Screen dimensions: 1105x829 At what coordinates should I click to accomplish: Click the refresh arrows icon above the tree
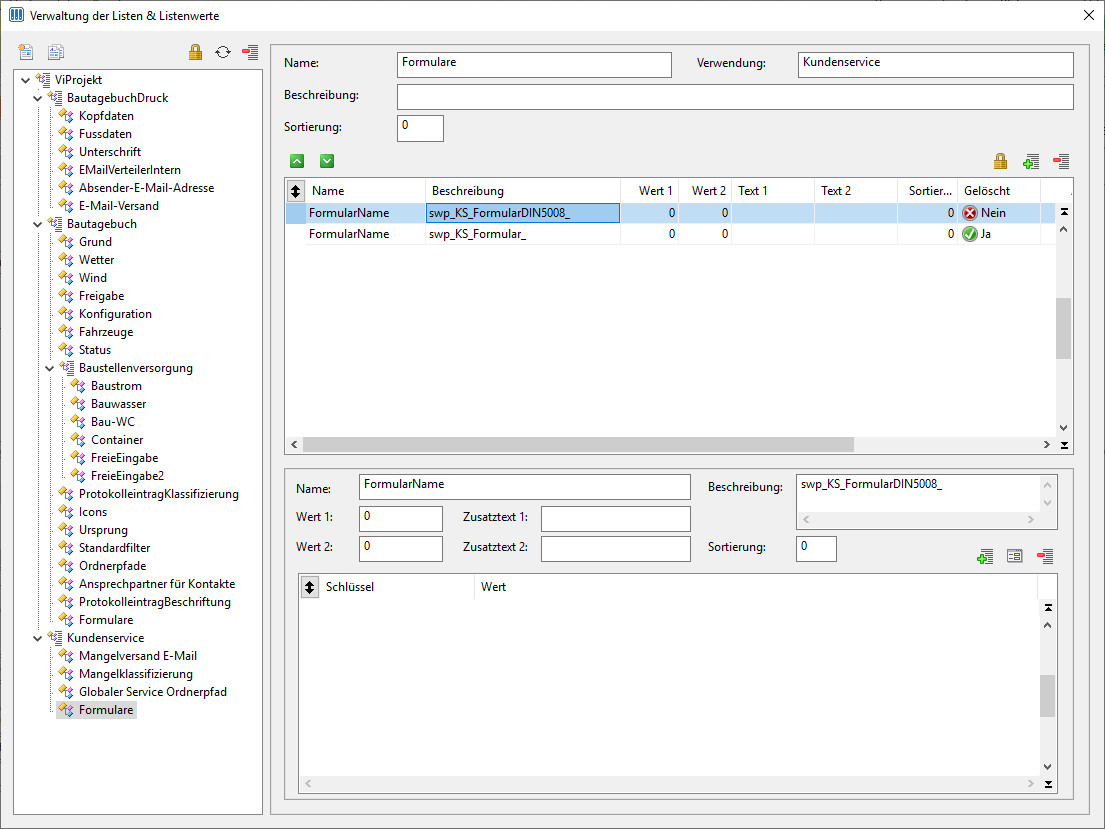click(x=223, y=51)
